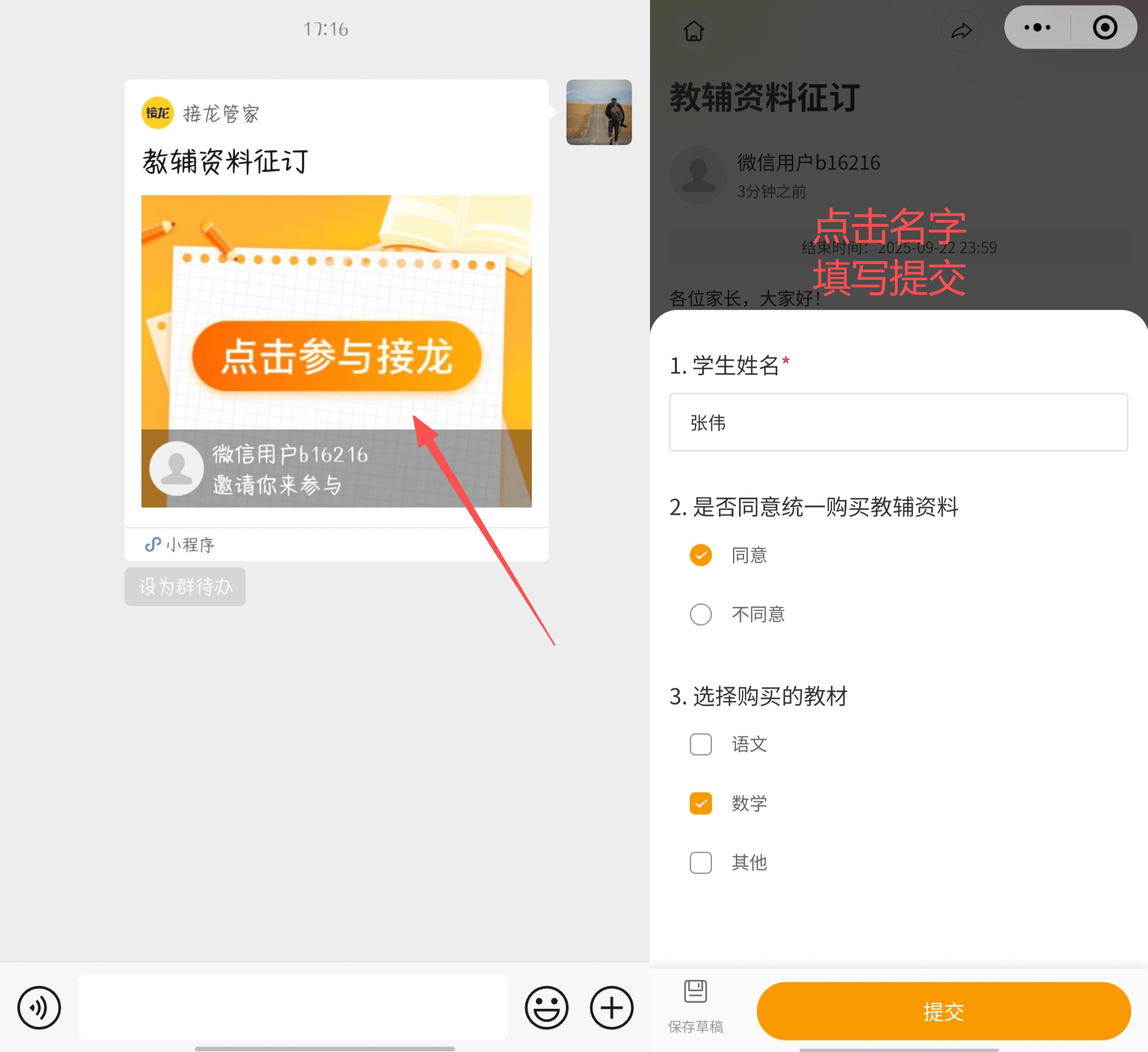
Task: Open the three-dot more menu
Action: (1038, 27)
